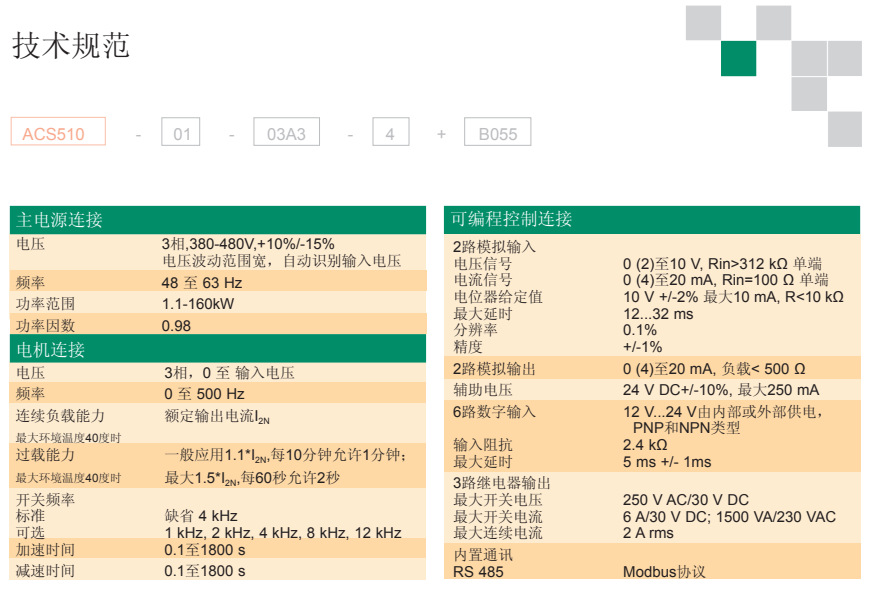Screen dimensions: 889x610
Task: Select the value 12...32 ms
Action: (658, 314)
